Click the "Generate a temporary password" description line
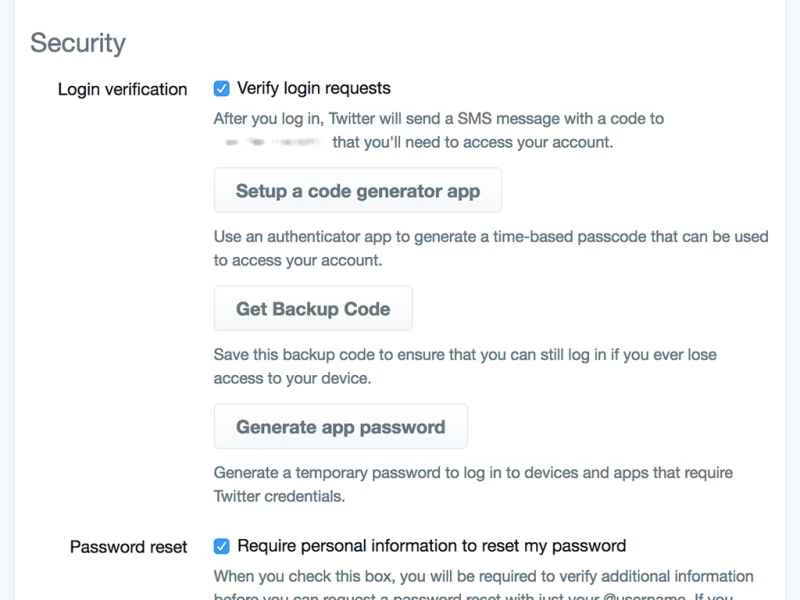Screen dimensions: 800x600 click(x=474, y=473)
